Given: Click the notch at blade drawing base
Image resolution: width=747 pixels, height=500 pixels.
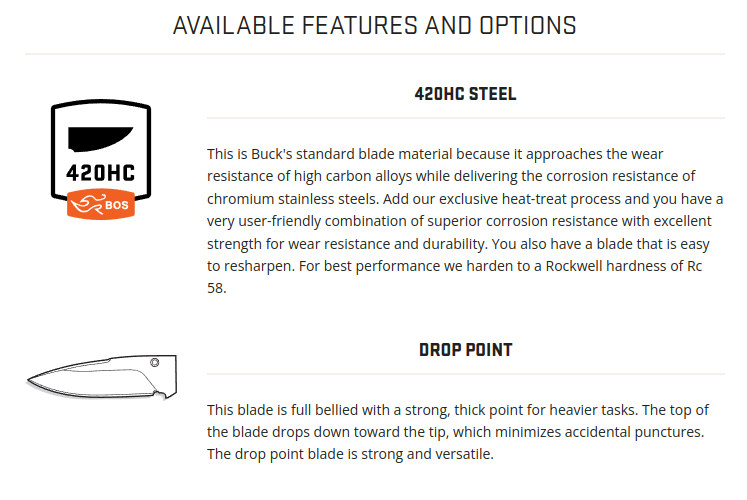Looking at the screenshot, I should click(x=161, y=394).
